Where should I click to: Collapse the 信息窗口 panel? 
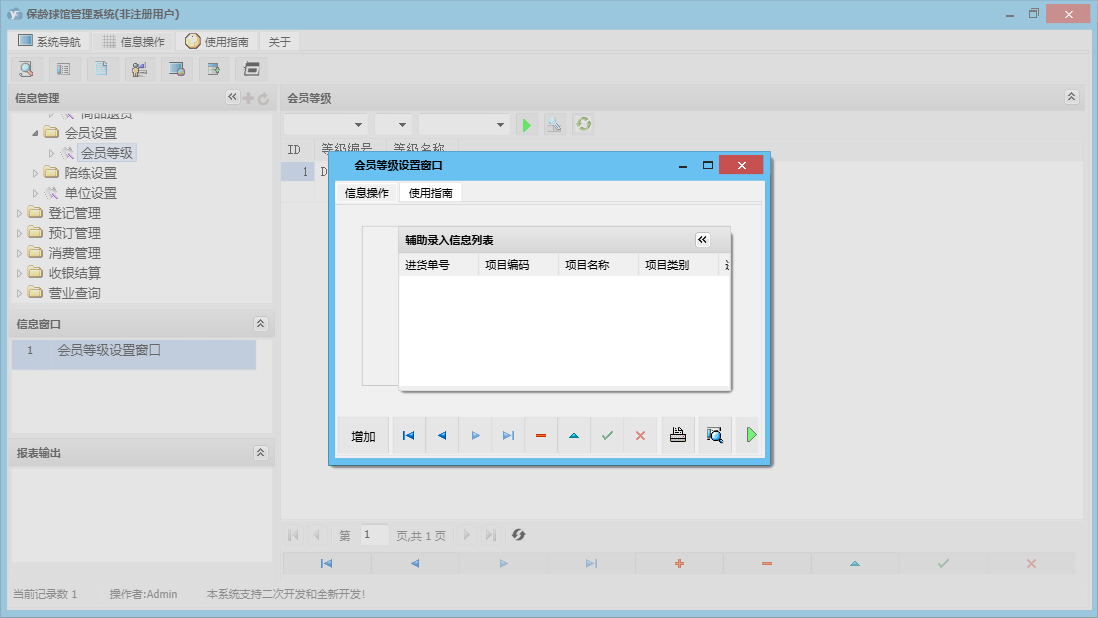pos(261,324)
